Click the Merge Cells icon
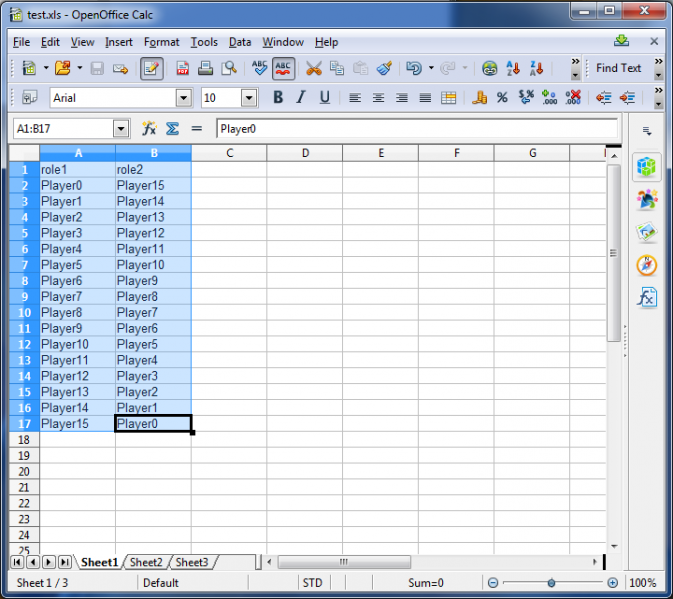 (448, 98)
